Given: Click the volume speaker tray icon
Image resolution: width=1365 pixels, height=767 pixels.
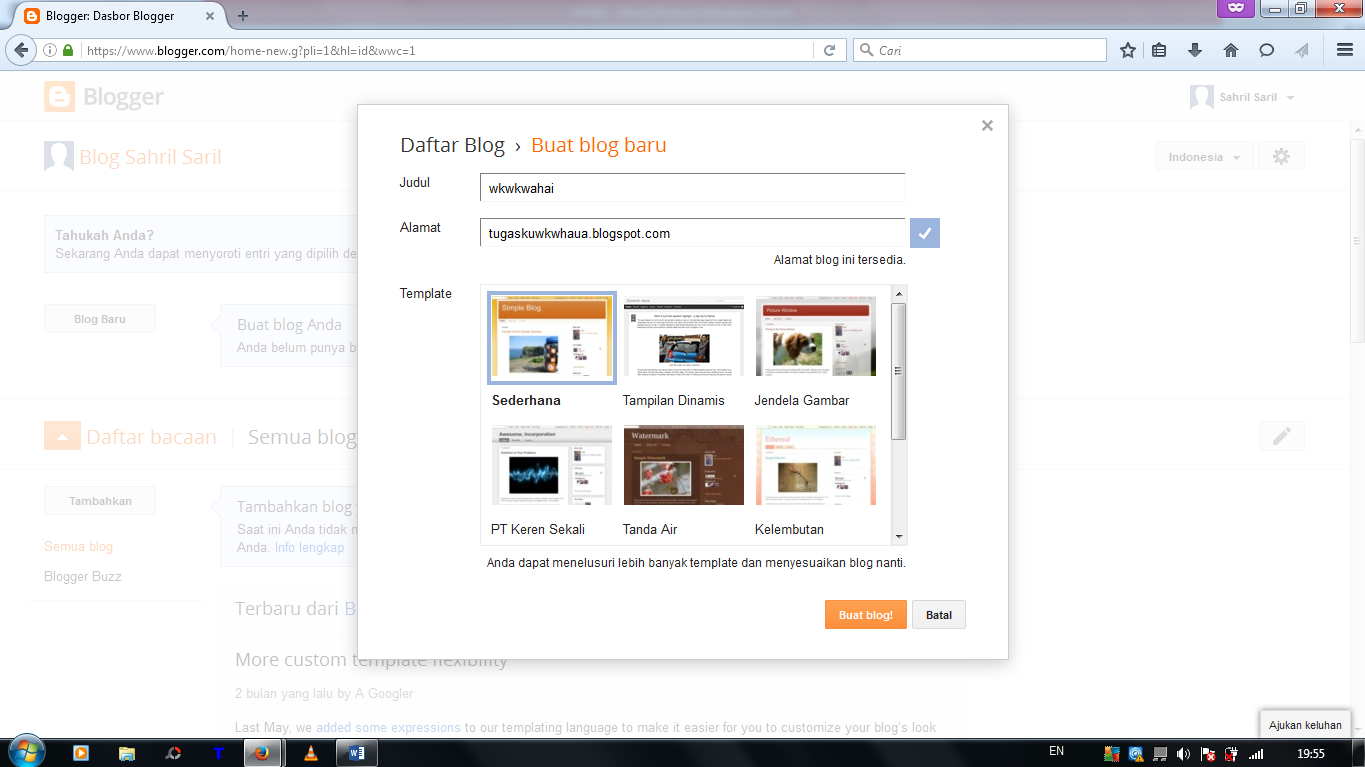Looking at the screenshot, I should click(x=1184, y=753).
